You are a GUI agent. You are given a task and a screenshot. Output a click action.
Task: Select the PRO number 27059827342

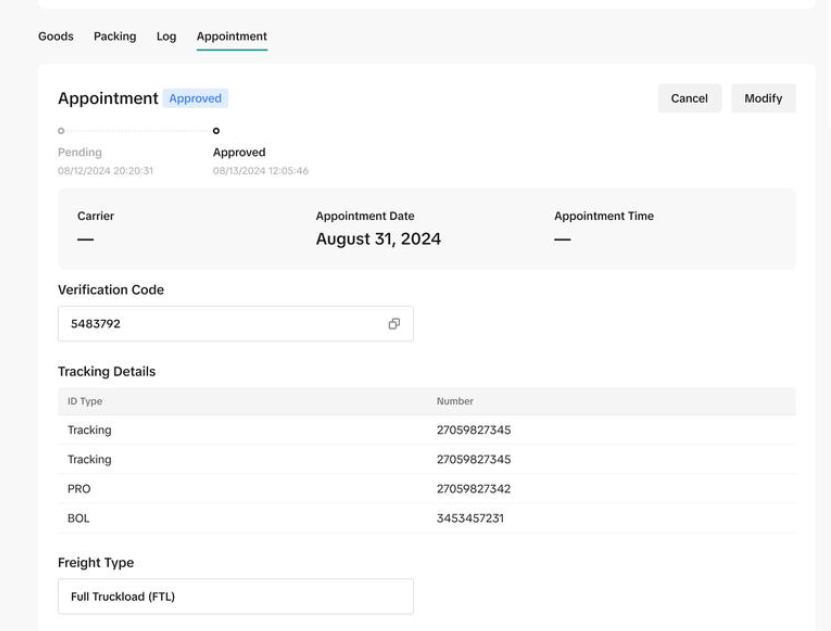[x=473, y=489]
